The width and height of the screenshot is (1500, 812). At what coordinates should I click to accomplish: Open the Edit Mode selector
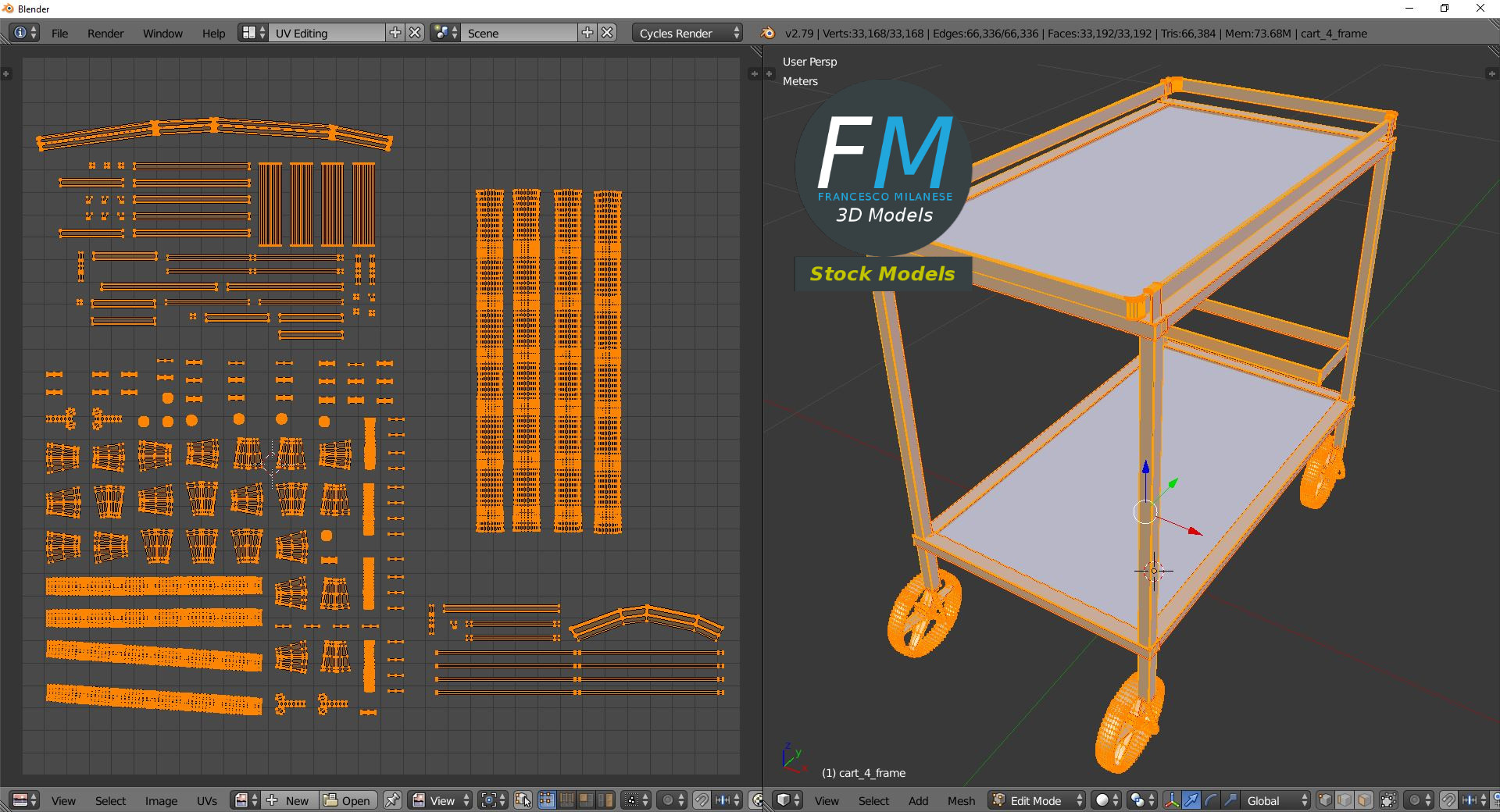[x=1037, y=800]
